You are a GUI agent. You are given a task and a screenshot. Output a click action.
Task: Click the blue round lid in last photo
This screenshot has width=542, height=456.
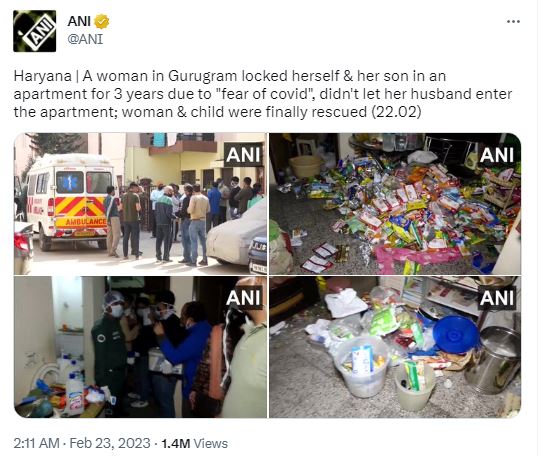tap(456, 334)
